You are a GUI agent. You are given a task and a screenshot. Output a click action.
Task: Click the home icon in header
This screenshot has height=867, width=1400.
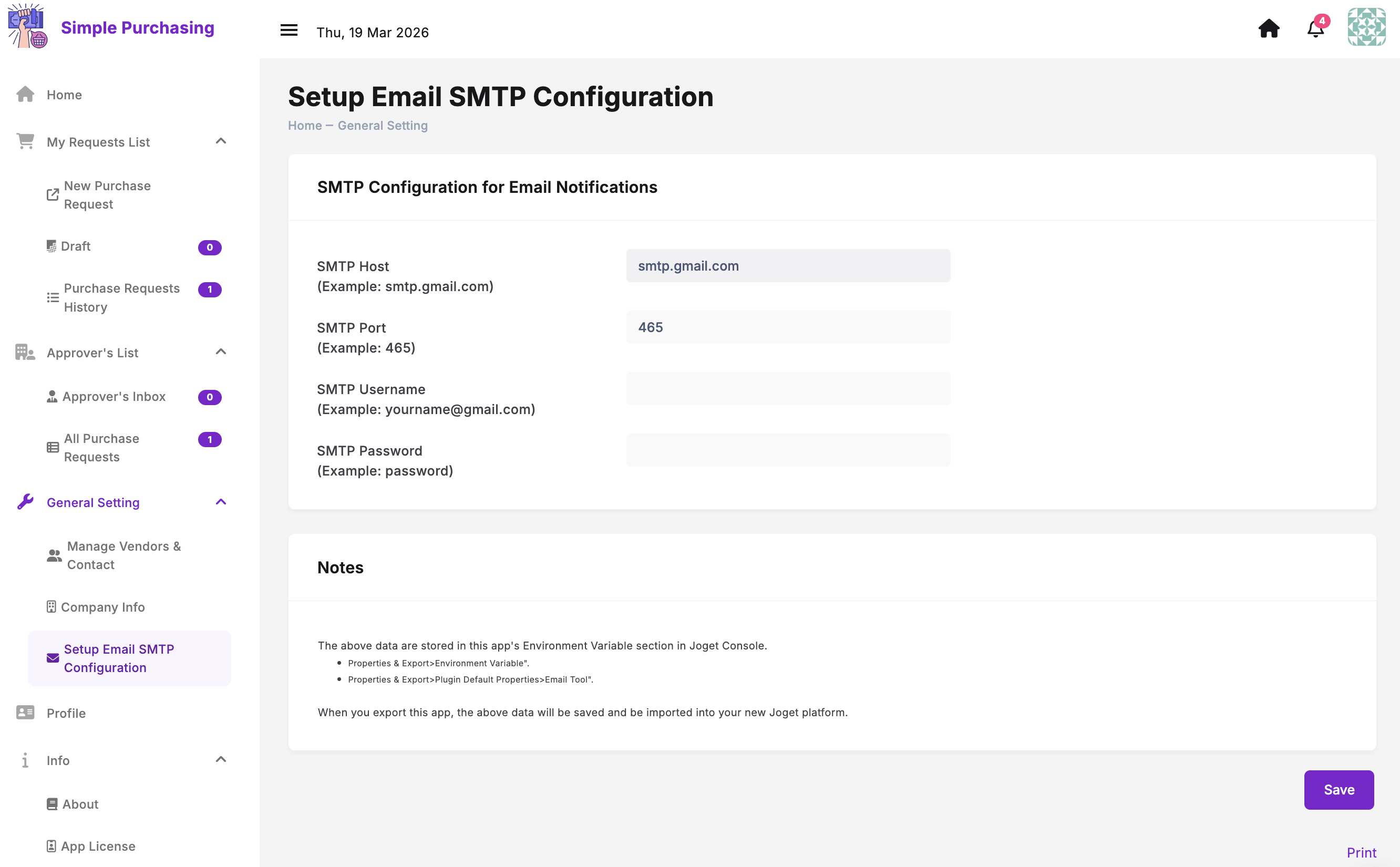pos(1268,29)
